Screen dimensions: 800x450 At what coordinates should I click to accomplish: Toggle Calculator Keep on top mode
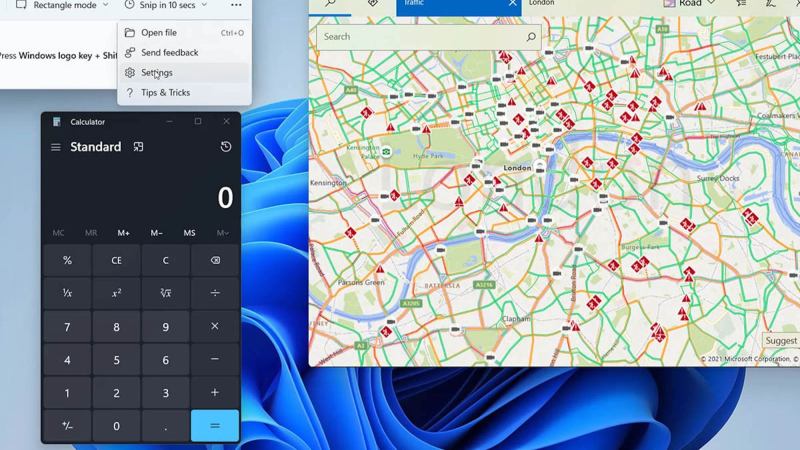[138, 147]
